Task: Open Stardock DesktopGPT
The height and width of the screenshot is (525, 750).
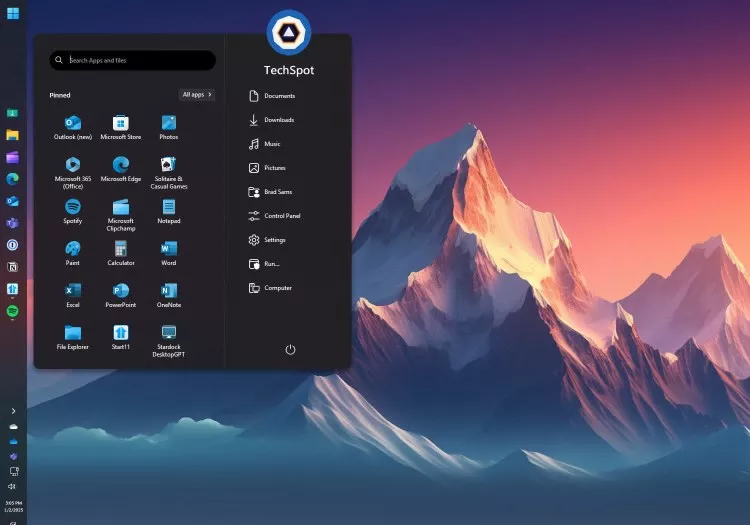Action: pyautogui.click(x=169, y=340)
